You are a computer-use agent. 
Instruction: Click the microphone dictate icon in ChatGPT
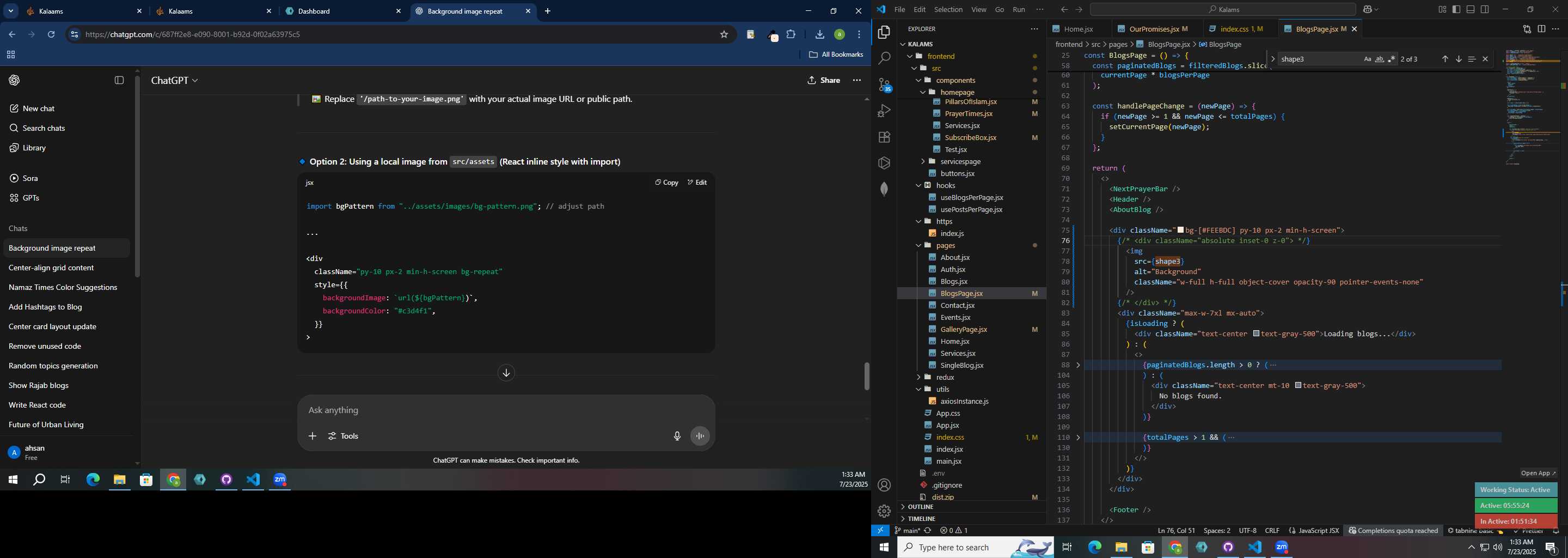pyautogui.click(x=677, y=436)
